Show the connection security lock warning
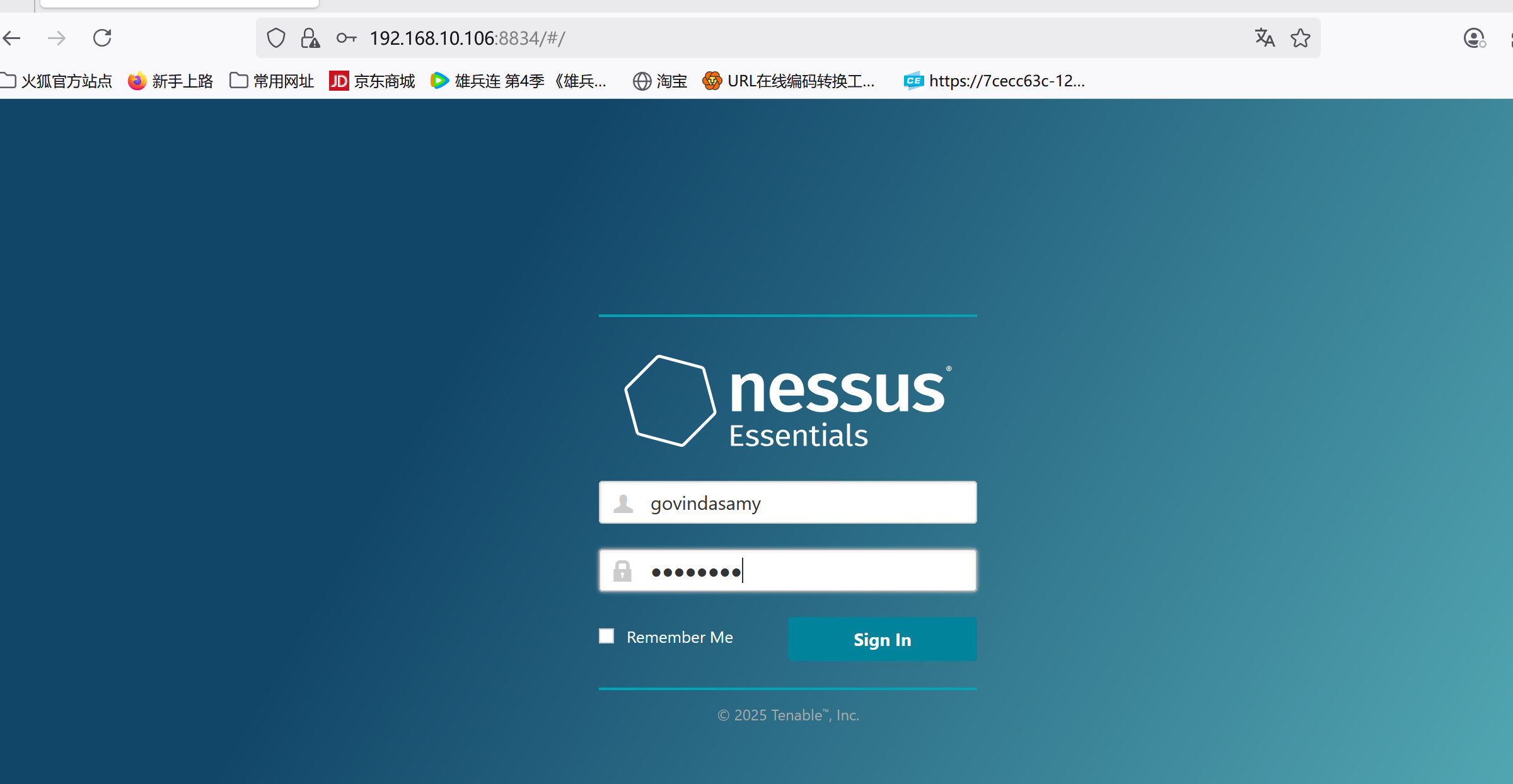 click(310, 38)
